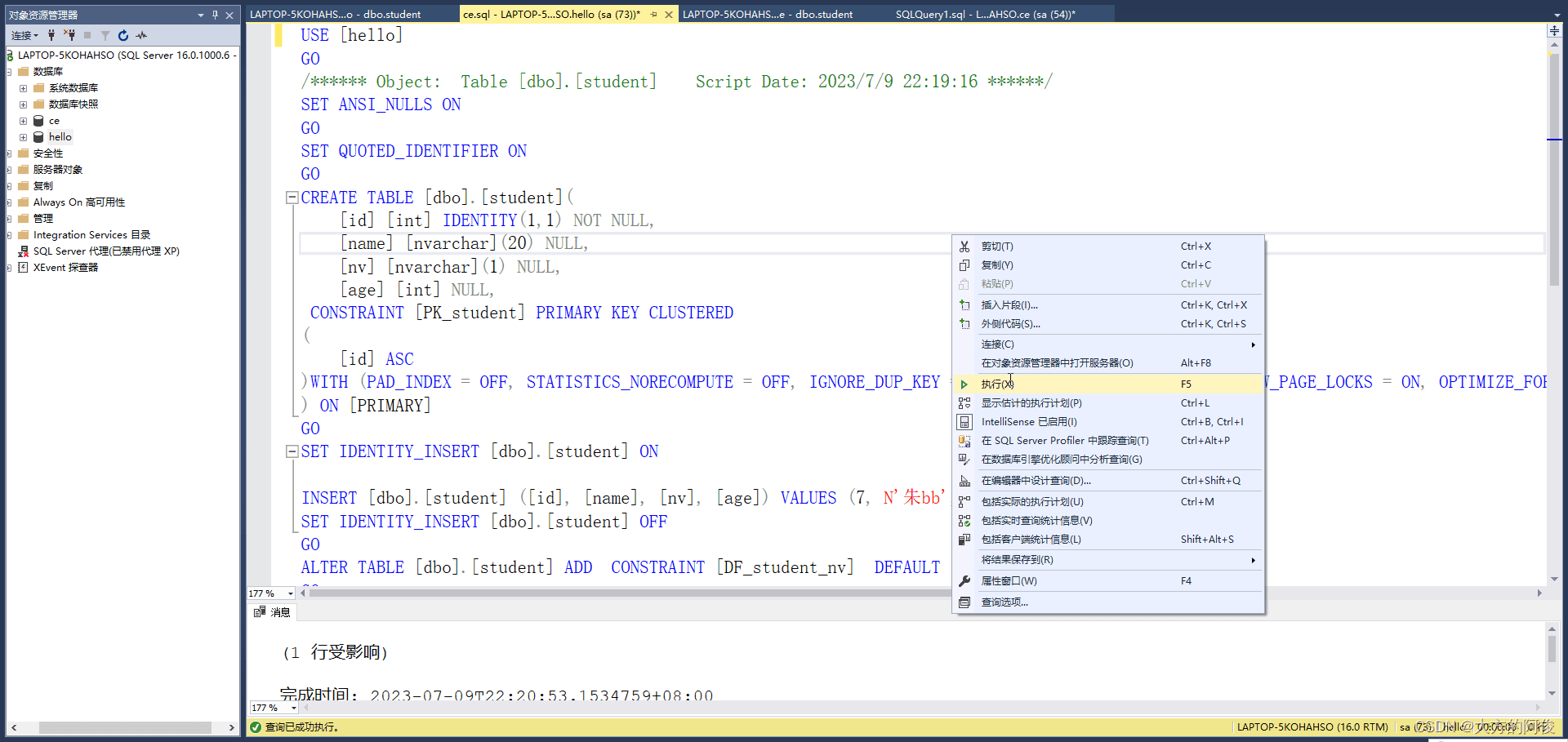Switch to the SQLQuery1.sql tab
Image resolution: width=1568 pixels, height=742 pixels.
[985, 14]
